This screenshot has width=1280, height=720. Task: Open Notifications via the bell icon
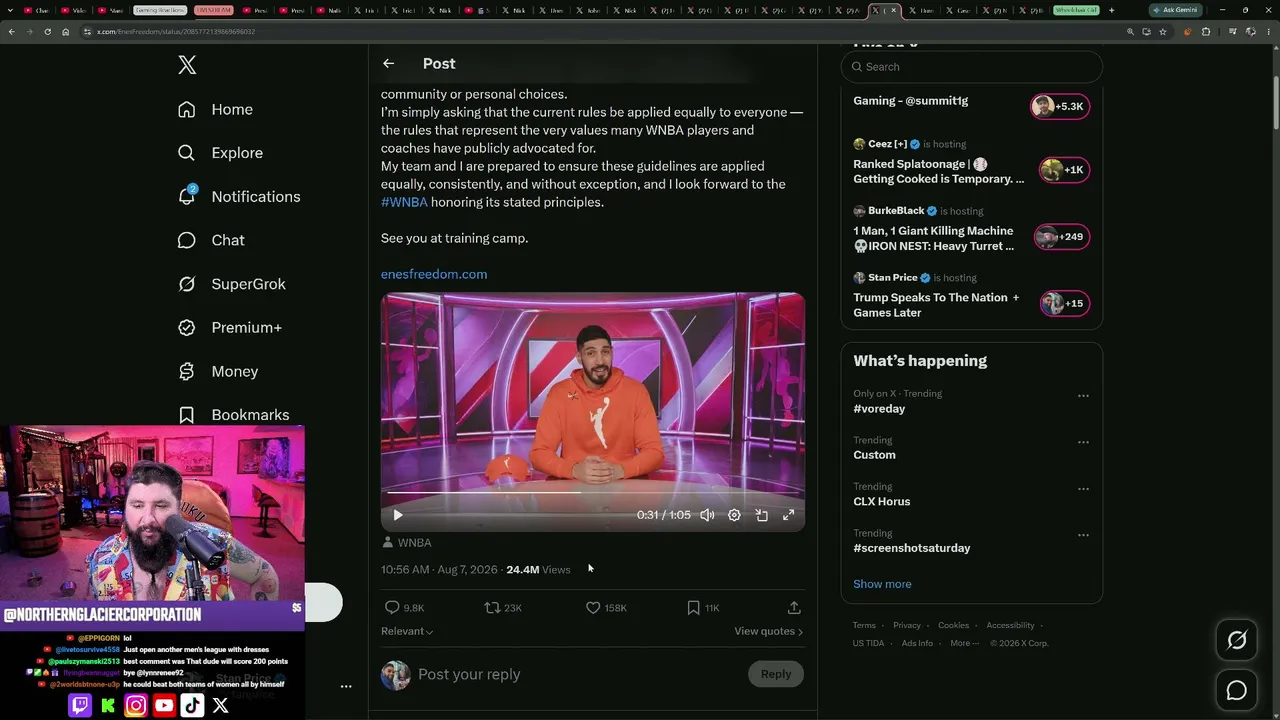(x=186, y=196)
